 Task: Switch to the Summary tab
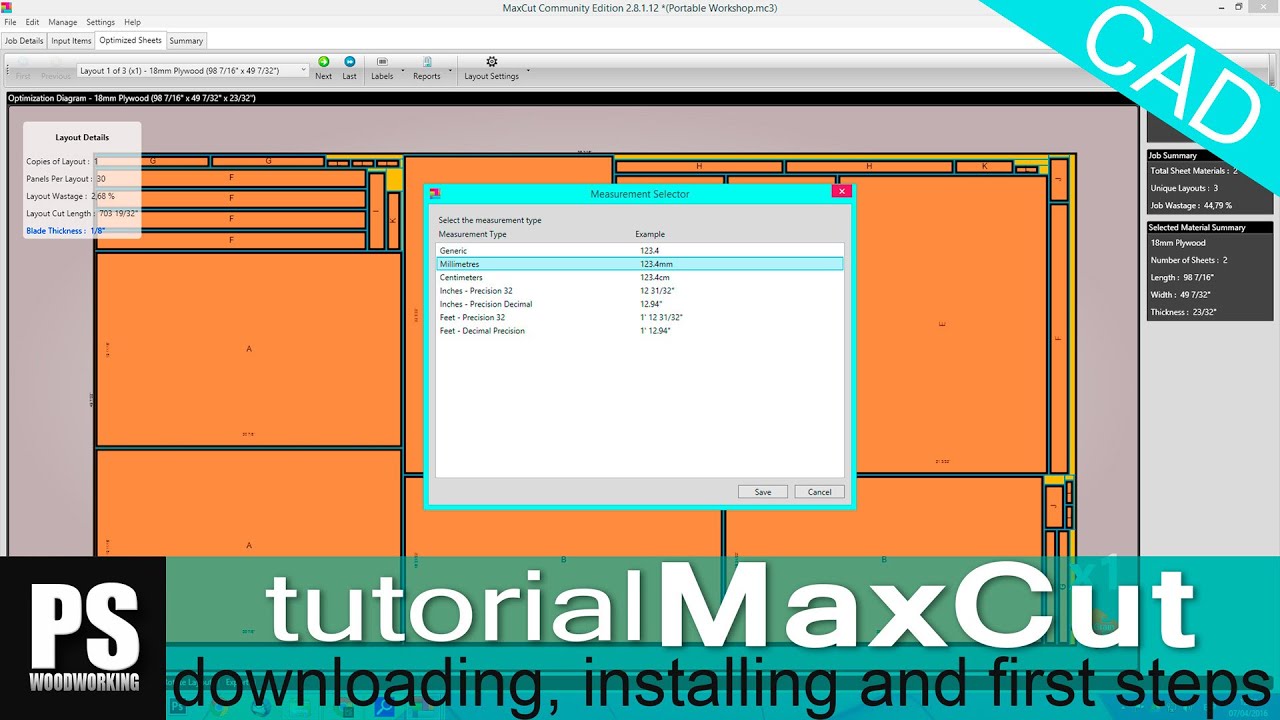186,41
